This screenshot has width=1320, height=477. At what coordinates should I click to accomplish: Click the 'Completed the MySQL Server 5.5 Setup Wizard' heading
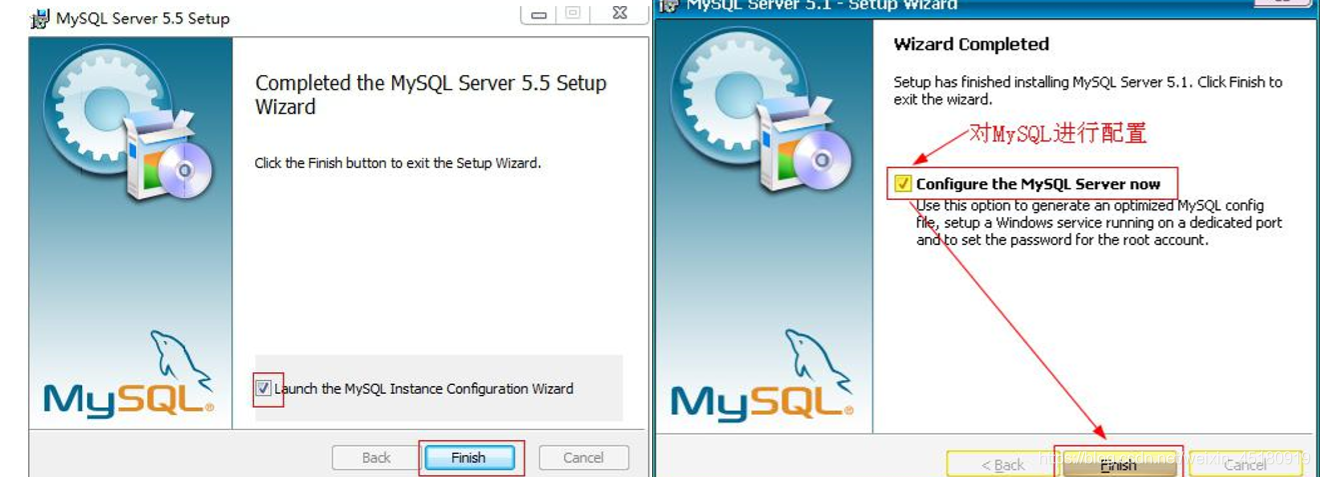431,95
